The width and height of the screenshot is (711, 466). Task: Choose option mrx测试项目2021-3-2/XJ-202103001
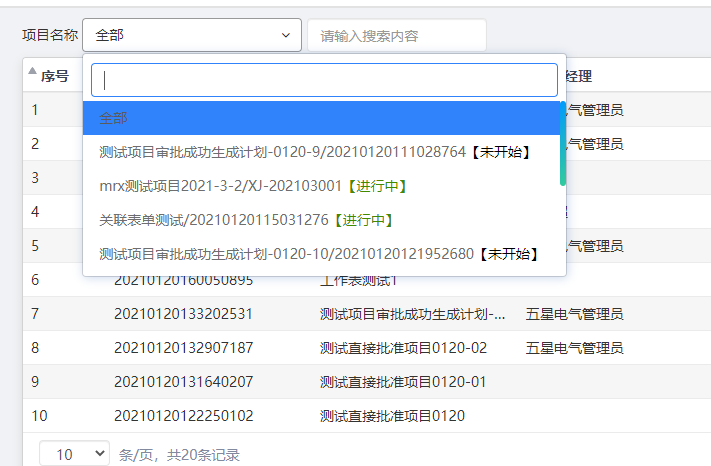(x=321, y=186)
